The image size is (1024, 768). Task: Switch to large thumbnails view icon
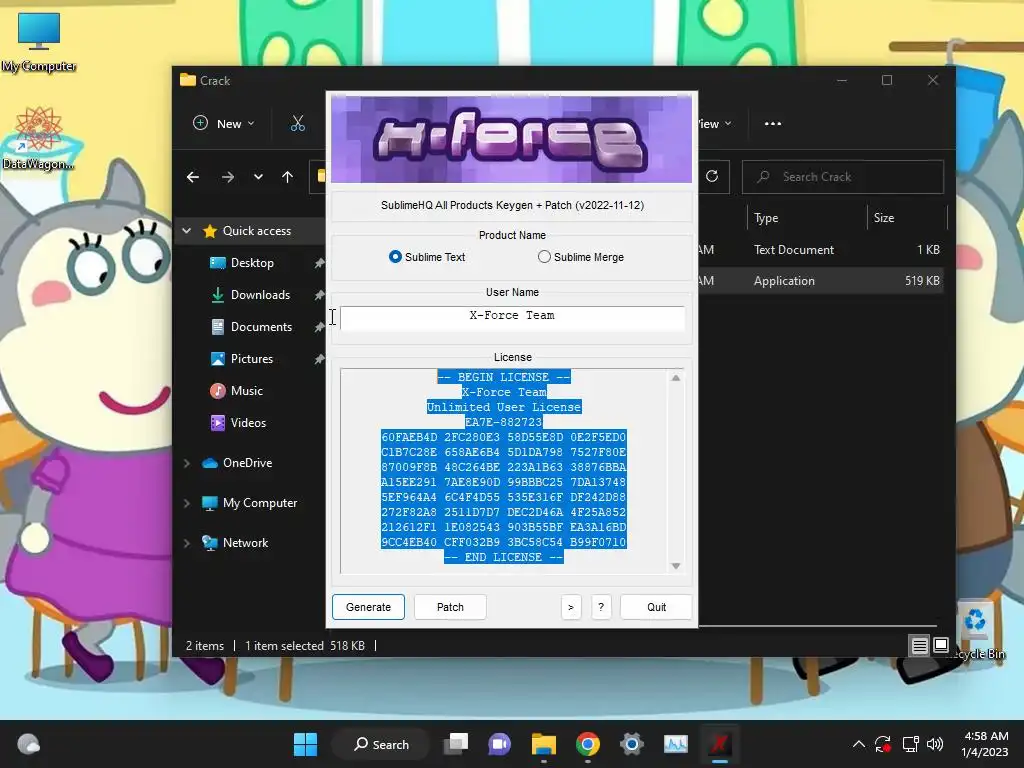941,646
